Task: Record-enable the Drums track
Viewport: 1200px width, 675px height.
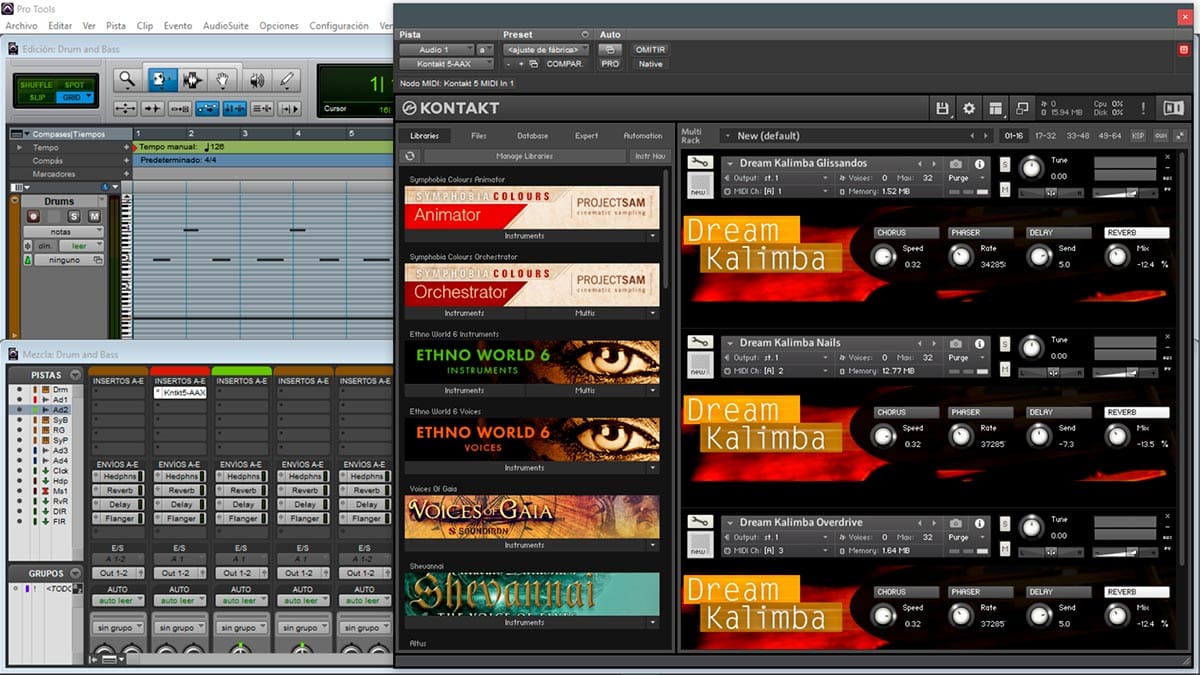Action: (33, 216)
